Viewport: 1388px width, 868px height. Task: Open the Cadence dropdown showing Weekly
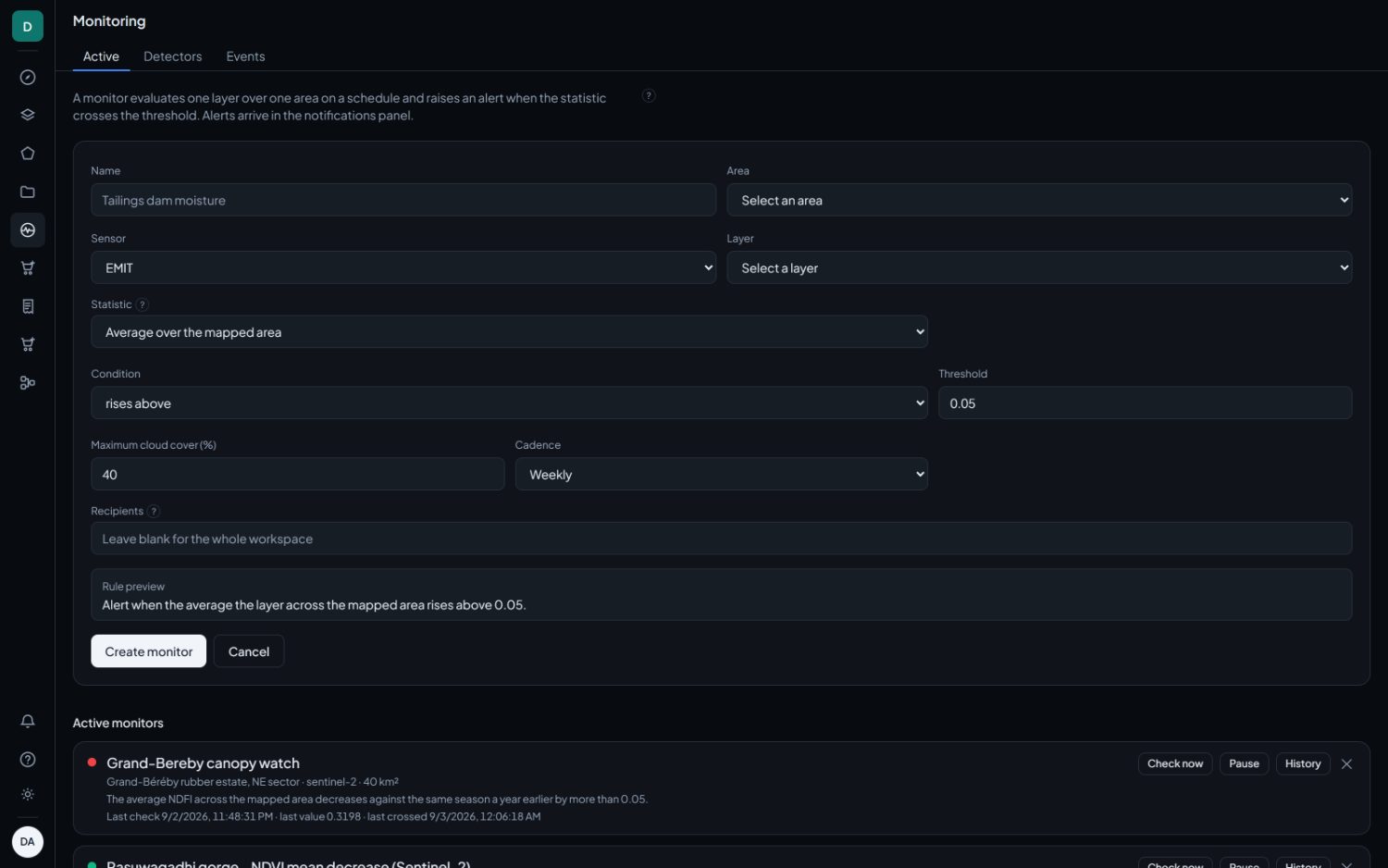click(721, 474)
